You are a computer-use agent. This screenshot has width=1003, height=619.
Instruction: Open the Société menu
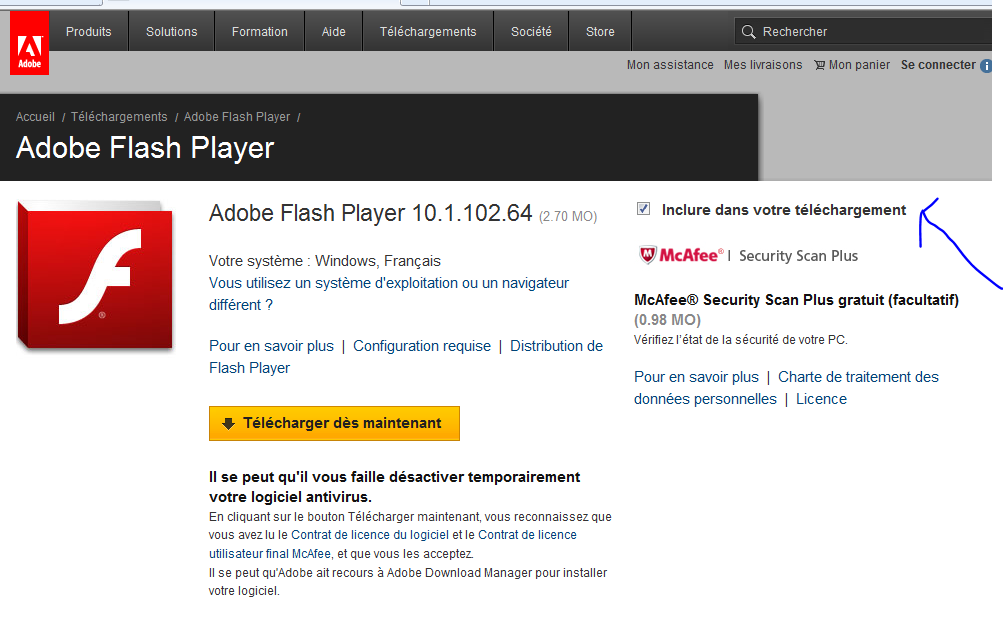click(531, 31)
